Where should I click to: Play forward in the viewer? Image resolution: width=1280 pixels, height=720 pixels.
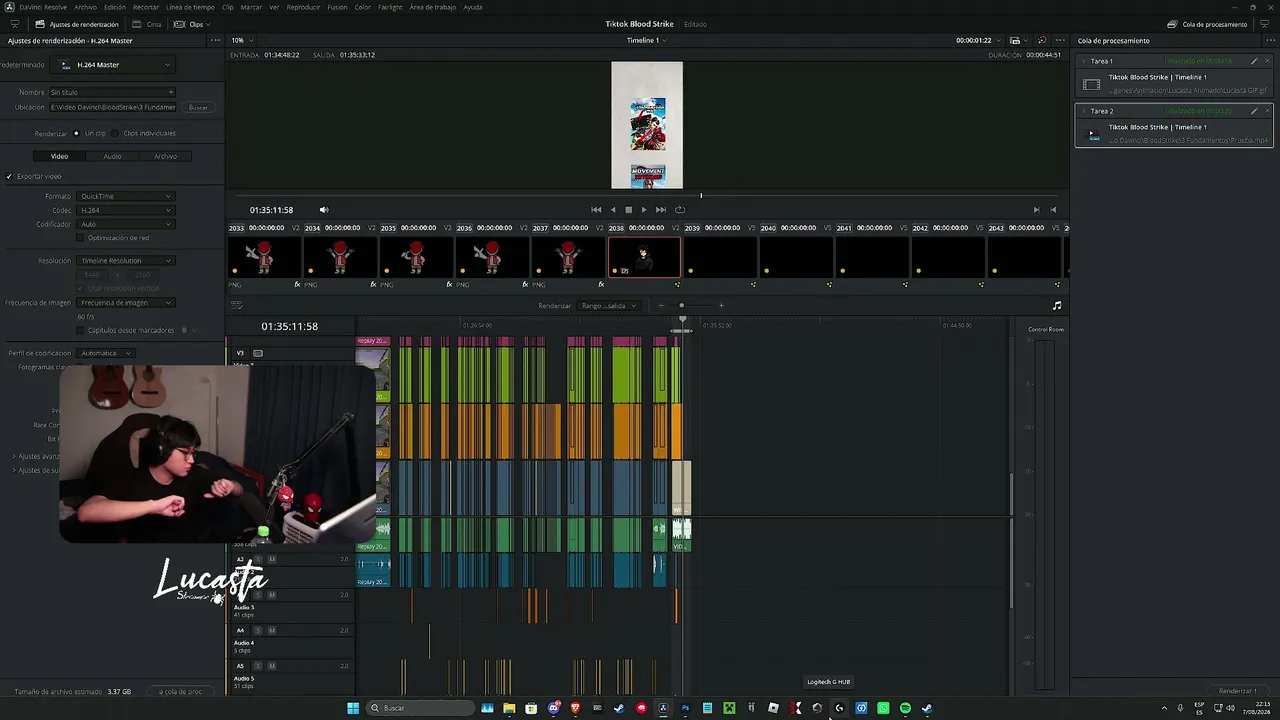pyautogui.click(x=644, y=210)
